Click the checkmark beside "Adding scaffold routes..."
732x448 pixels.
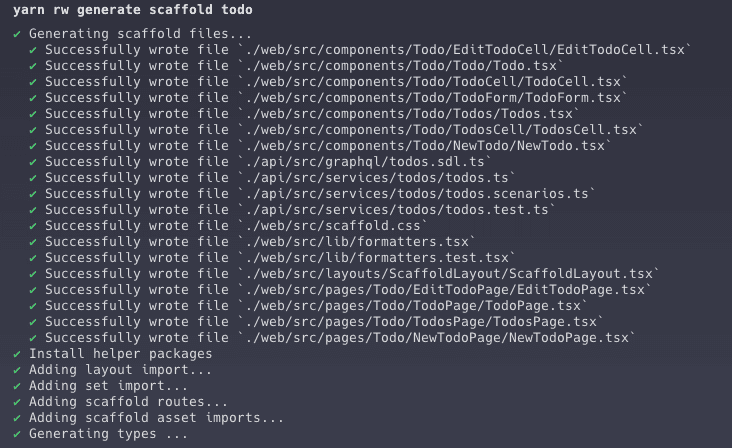point(17,402)
